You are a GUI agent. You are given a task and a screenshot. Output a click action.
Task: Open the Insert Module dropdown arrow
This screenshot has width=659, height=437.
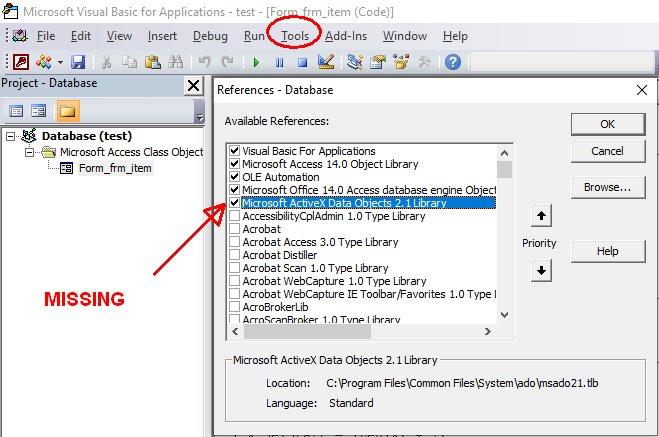[x=60, y=63]
